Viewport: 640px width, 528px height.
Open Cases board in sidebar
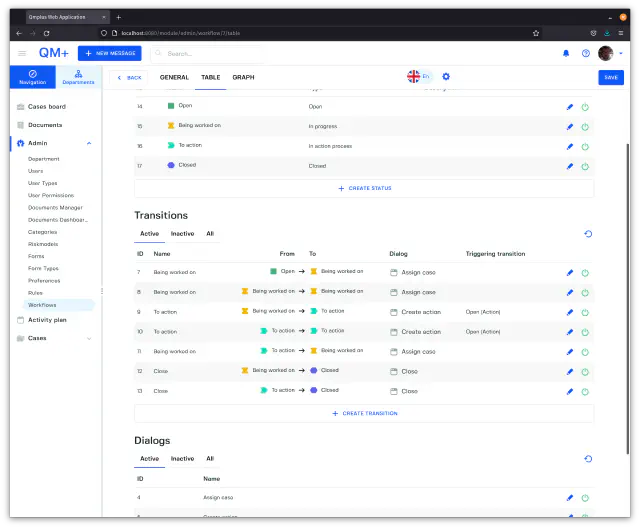pyautogui.click(x=47, y=107)
